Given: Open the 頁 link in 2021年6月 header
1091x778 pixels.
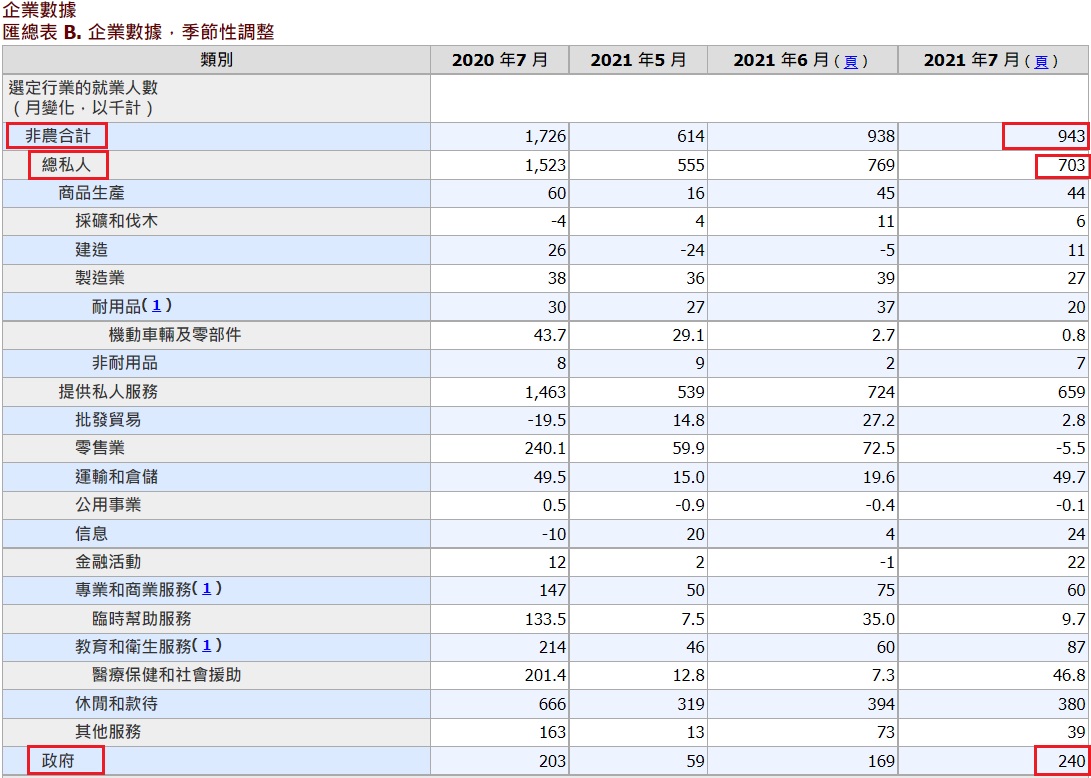Looking at the screenshot, I should [x=850, y=62].
